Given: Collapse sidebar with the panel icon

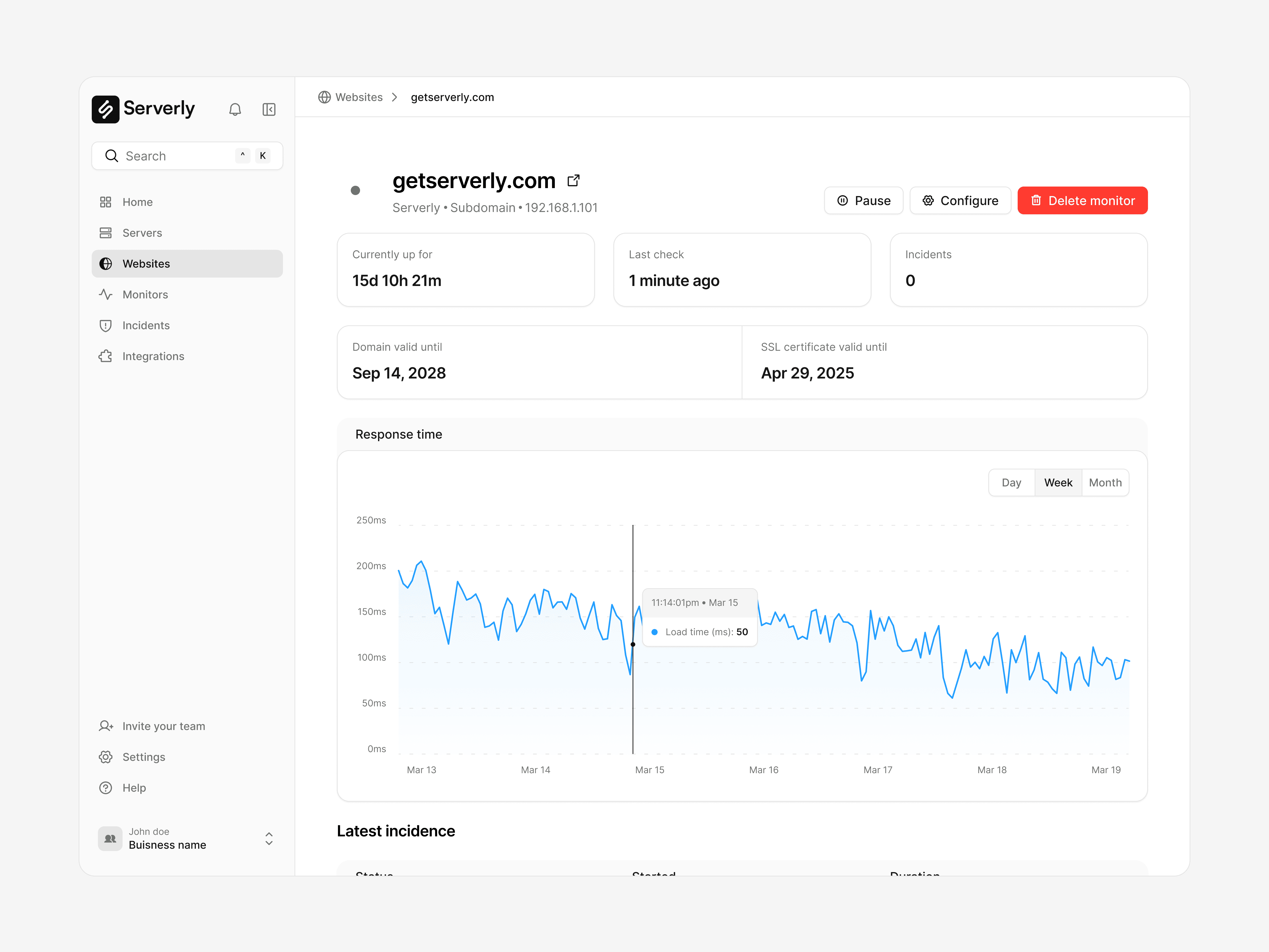Looking at the screenshot, I should (x=269, y=109).
